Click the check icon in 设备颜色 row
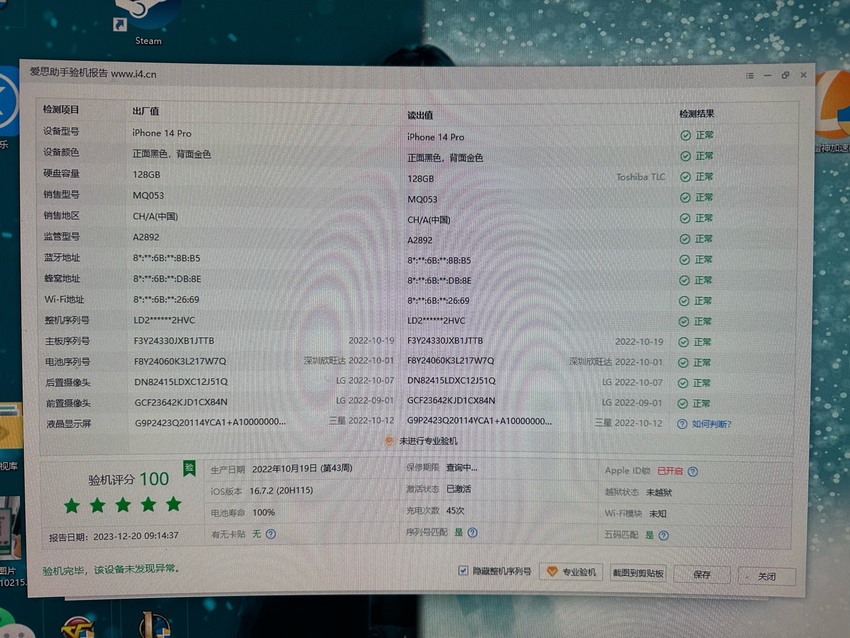850x638 pixels. click(685, 156)
